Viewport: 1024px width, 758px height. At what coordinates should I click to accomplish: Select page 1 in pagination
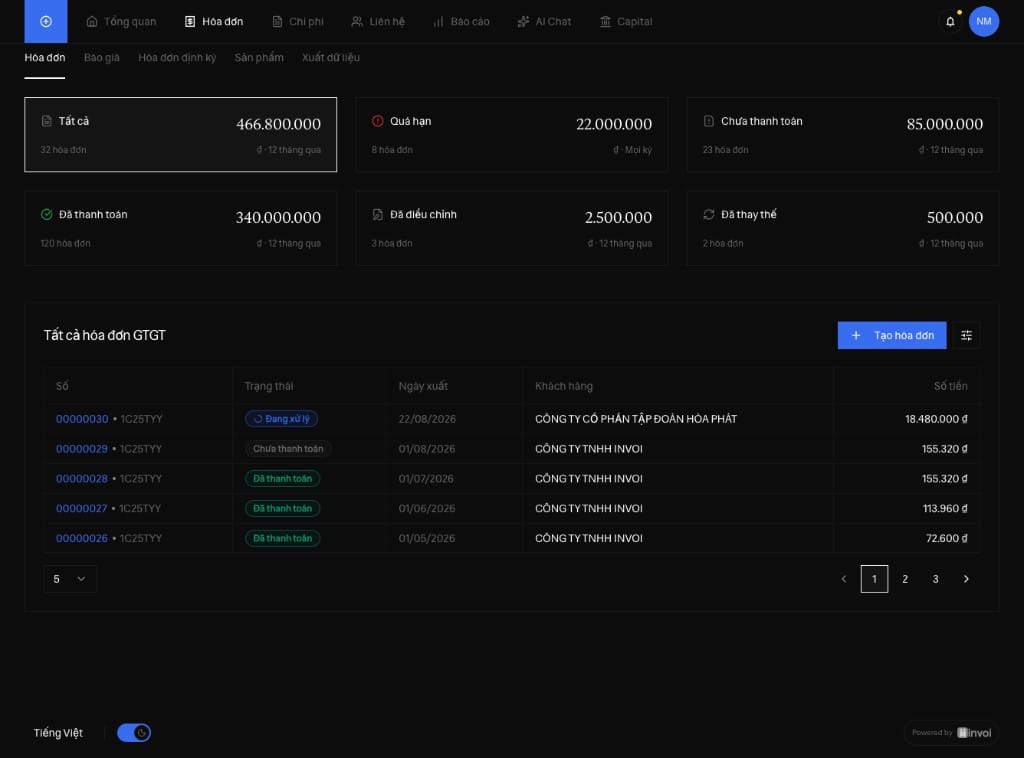[874, 579]
